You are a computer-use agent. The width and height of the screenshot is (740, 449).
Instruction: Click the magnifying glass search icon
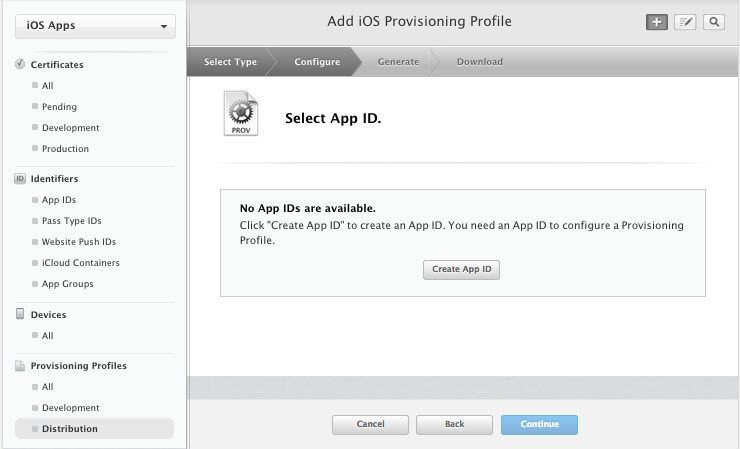714,22
